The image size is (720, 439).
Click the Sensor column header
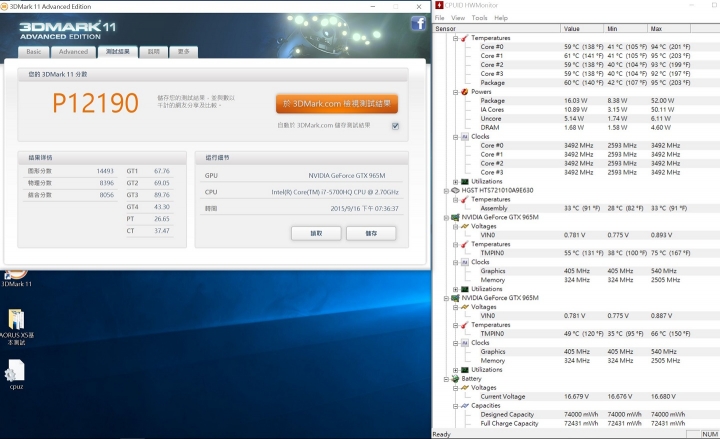pos(496,28)
